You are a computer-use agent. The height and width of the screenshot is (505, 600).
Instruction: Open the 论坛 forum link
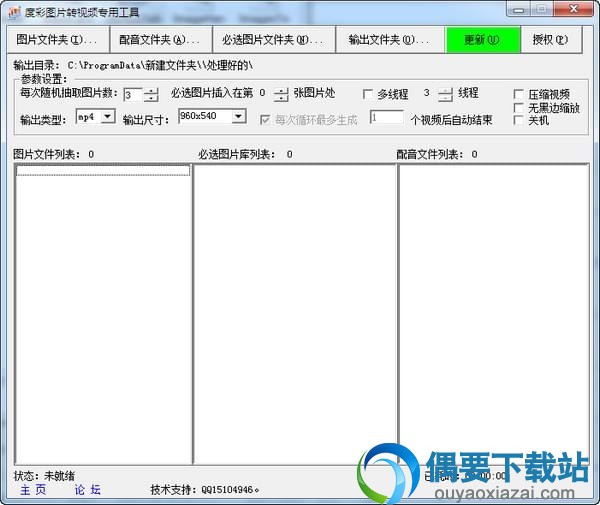(88, 490)
